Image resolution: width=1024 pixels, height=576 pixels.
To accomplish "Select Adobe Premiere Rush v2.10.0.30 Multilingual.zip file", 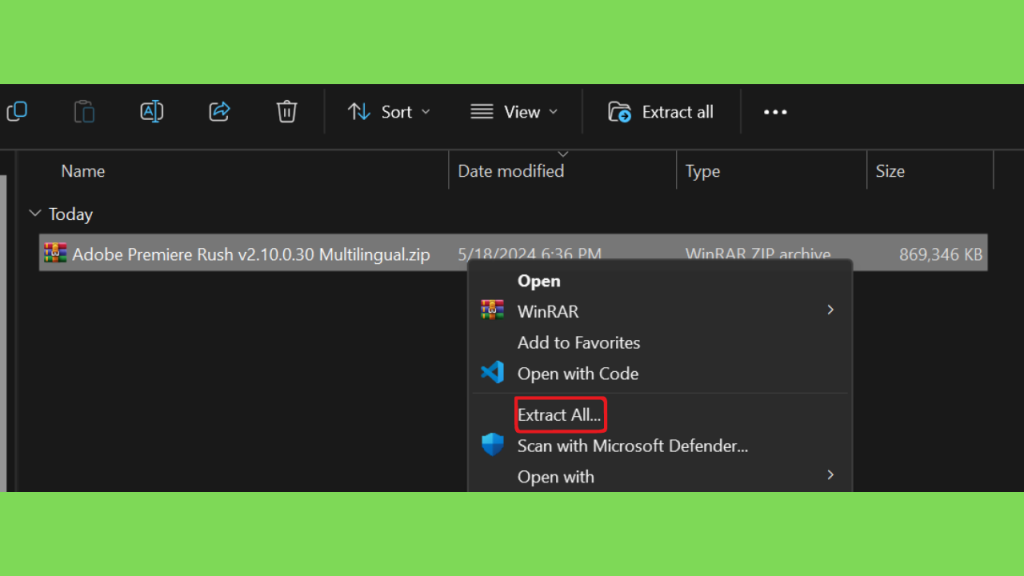I will (x=513, y=253).
